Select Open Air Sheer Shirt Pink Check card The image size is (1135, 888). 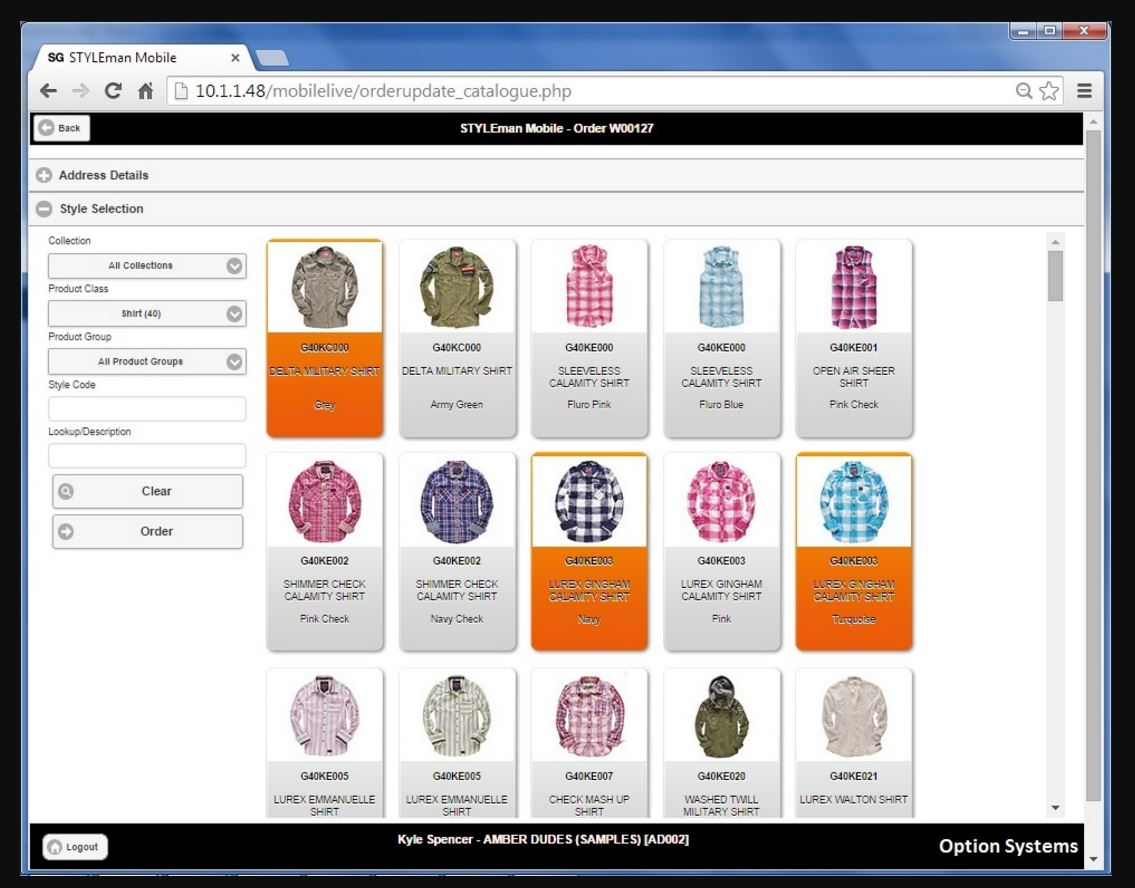coord(854,338)
